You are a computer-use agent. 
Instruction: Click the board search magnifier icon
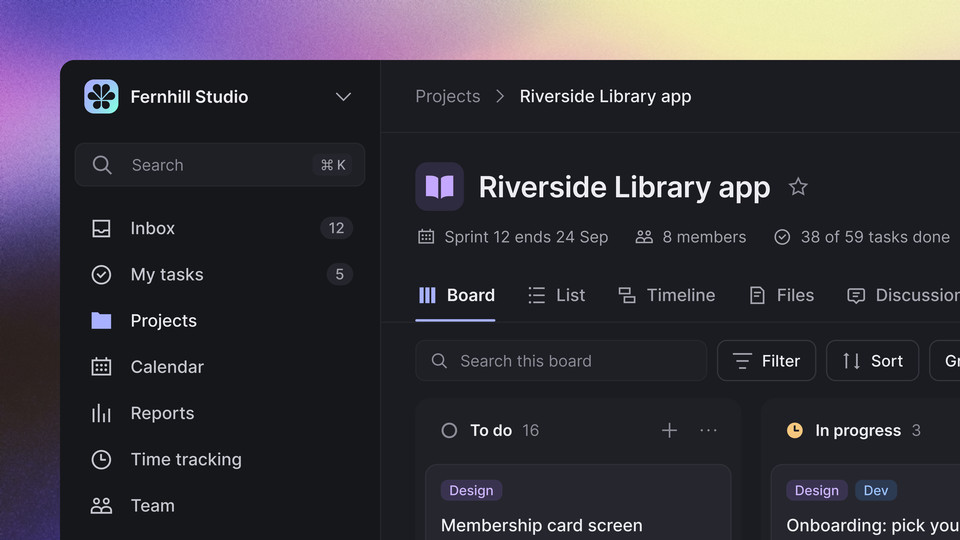pyautogui.click(x=439, y=361)
